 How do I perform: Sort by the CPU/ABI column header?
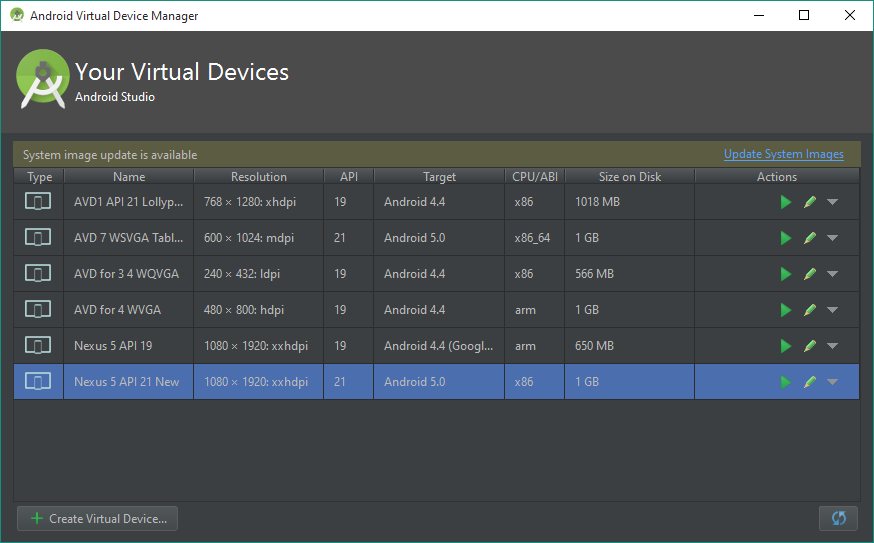click(535, 177)
